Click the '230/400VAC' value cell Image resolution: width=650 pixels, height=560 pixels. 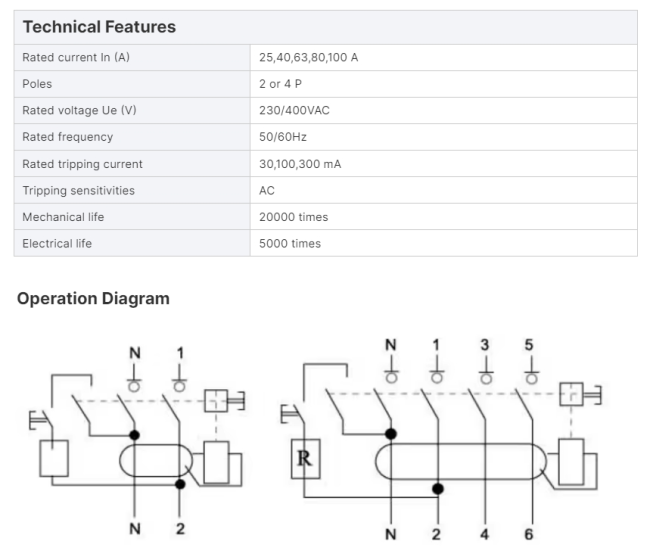tap(294, 110)
